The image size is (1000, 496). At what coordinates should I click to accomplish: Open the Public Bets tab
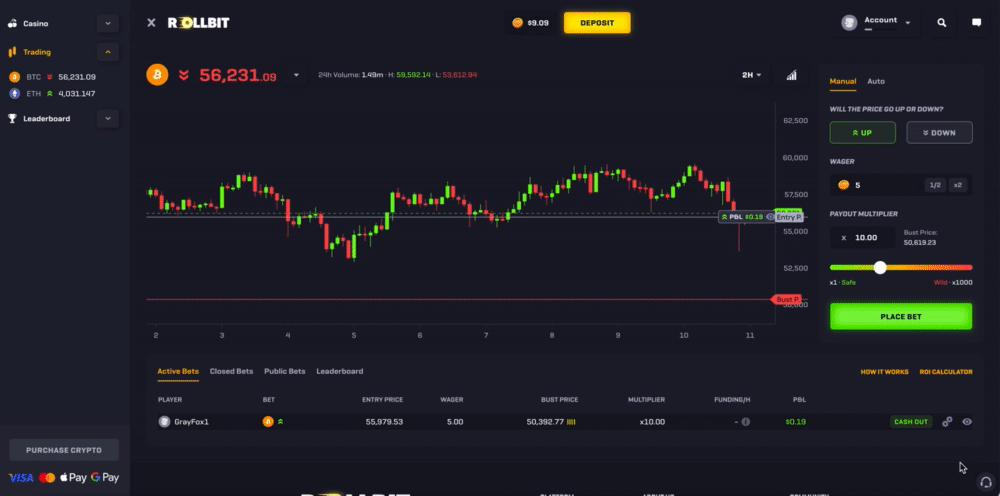click(x=284, y=371)
